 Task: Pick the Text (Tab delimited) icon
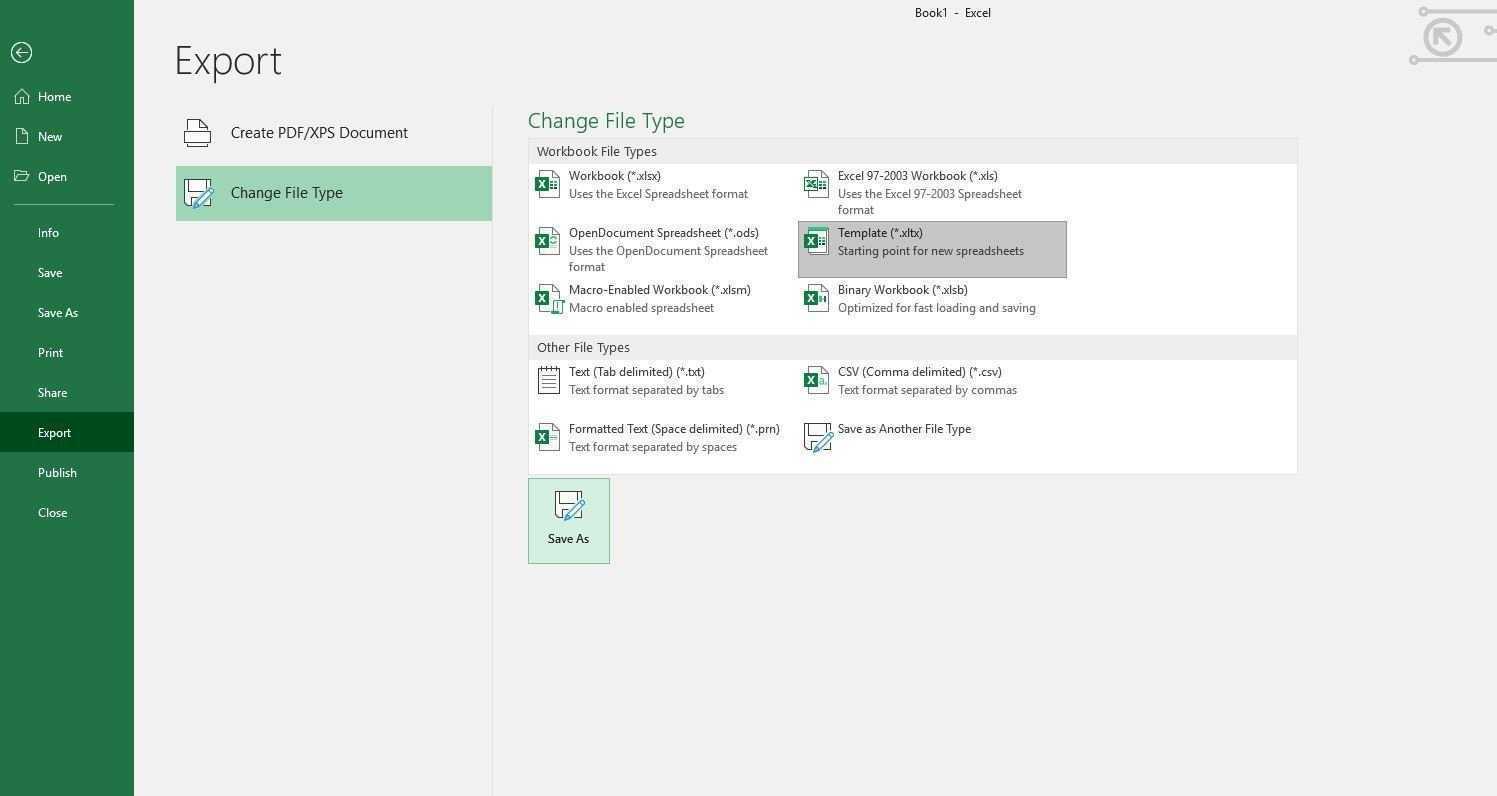pyautogui.click(x=548, y=380)
